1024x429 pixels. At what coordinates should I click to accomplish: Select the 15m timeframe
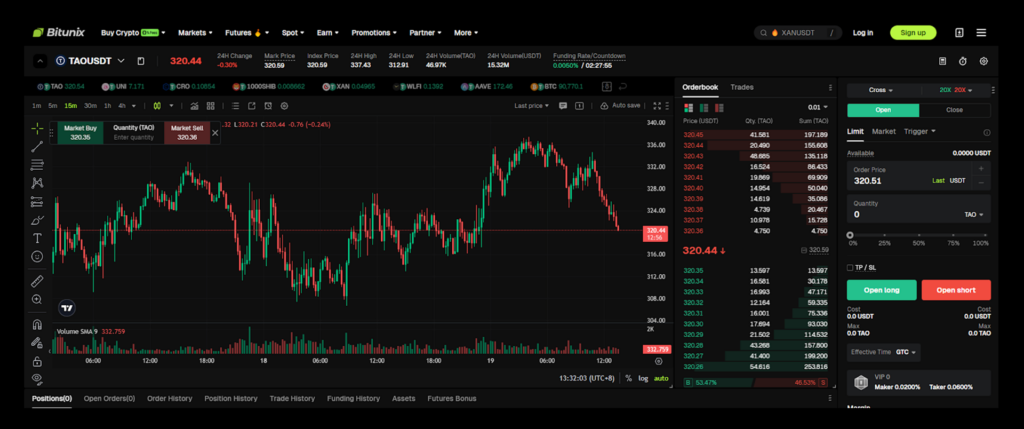pos(70,106)
